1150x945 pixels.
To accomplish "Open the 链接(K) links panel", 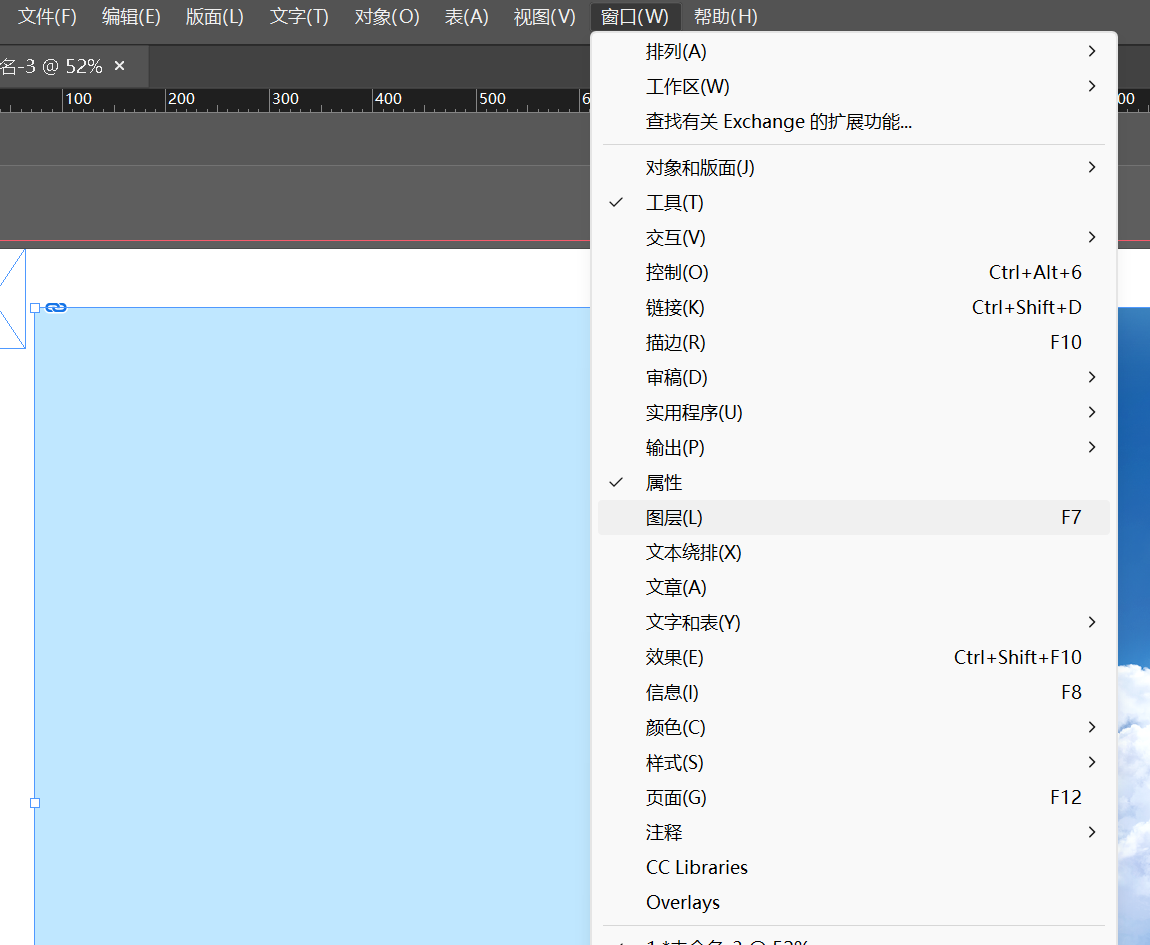I will click(x=676, y=308).
